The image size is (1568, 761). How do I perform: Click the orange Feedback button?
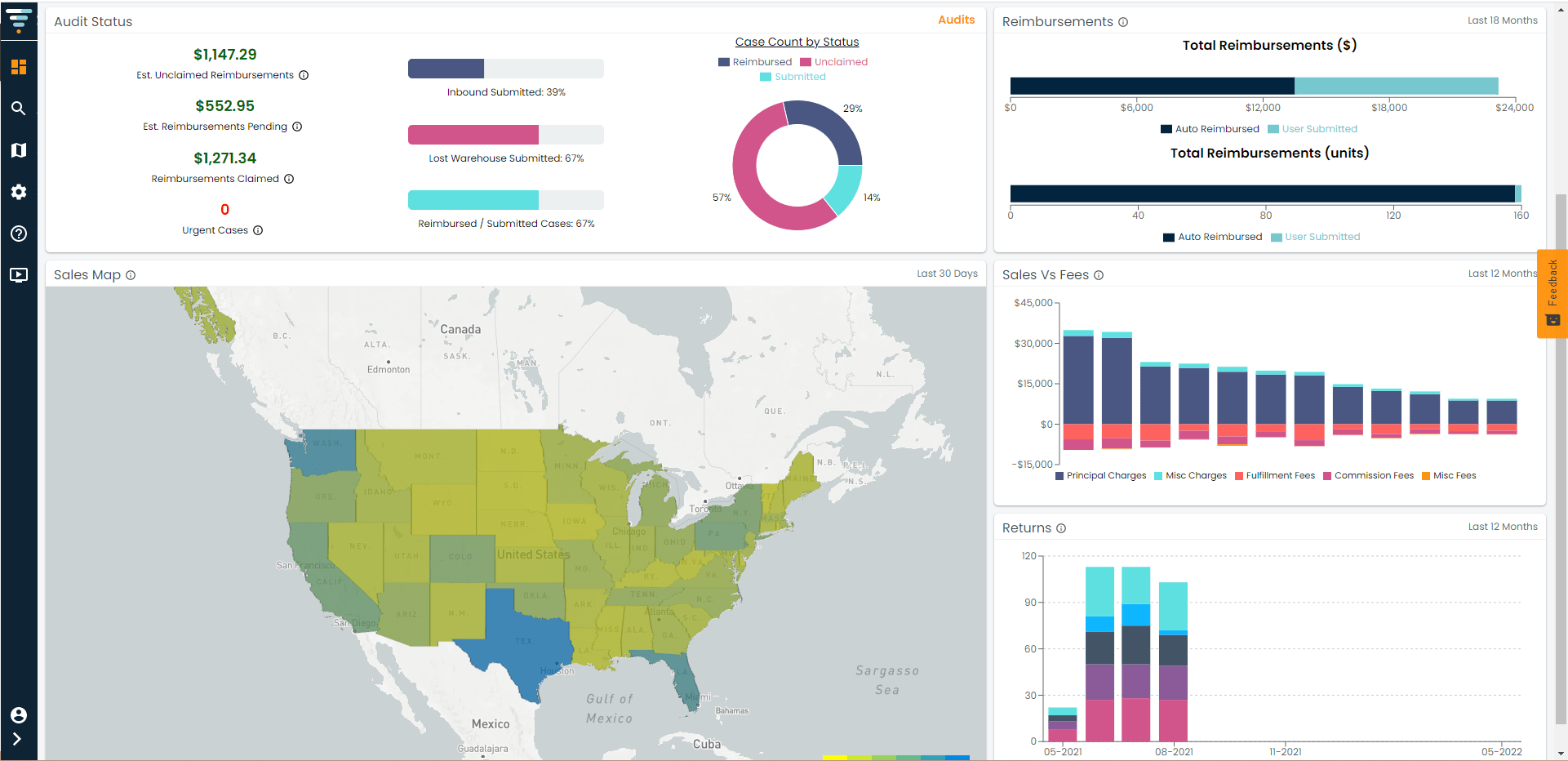pos(1552,294)
